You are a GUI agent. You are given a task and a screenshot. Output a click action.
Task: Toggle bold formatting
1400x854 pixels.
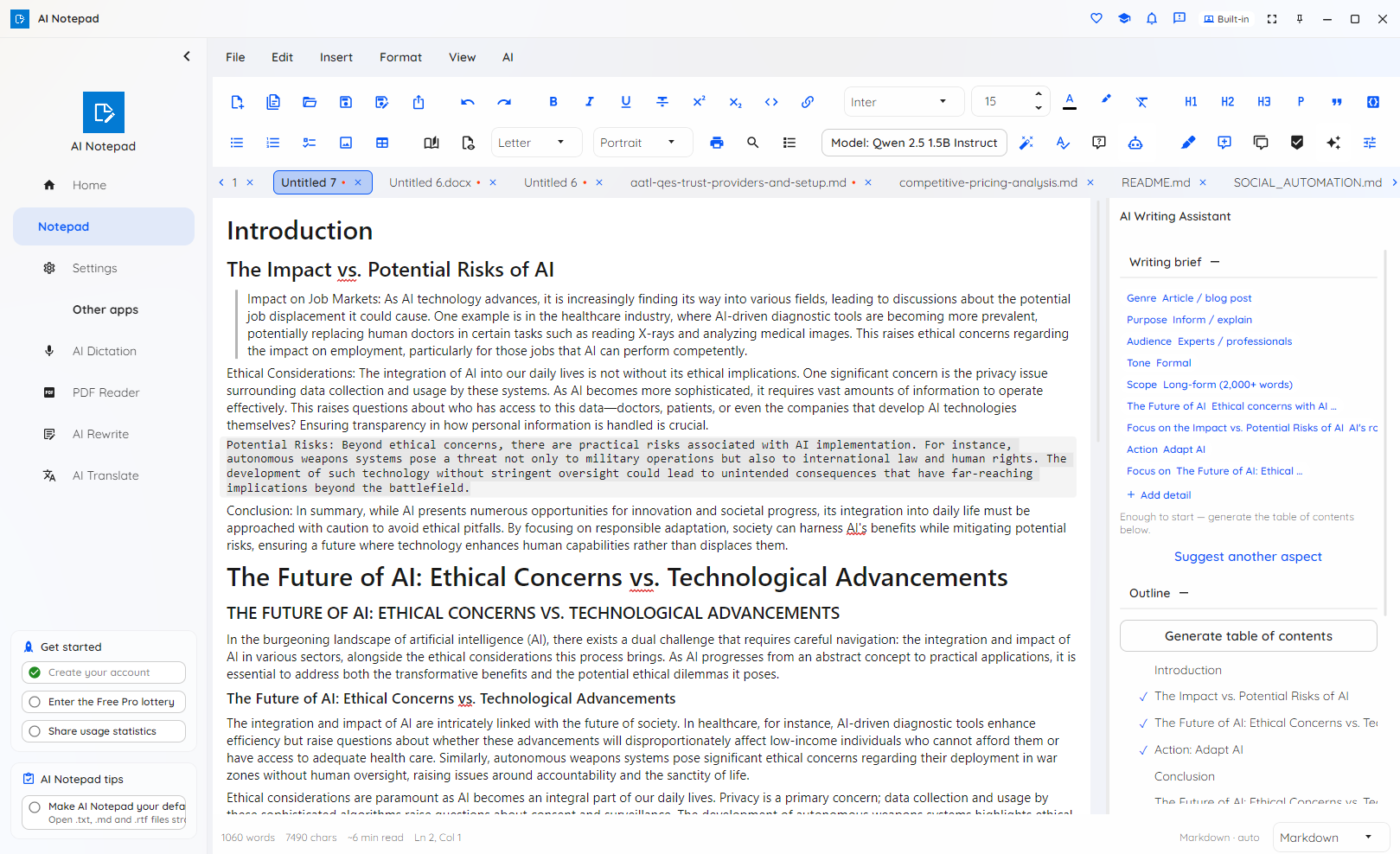click(553, 102)
